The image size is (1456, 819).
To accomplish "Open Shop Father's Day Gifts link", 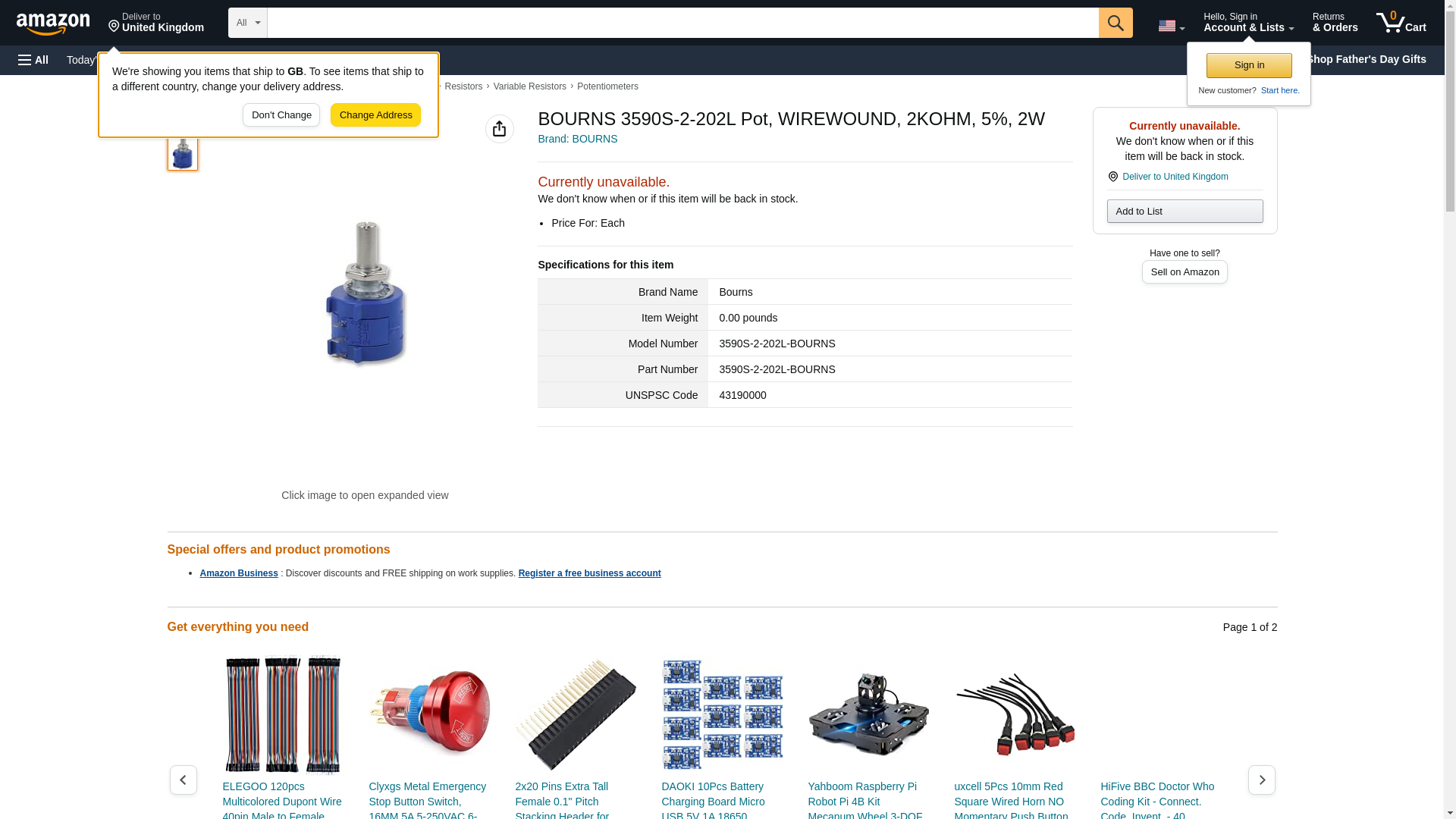I will 1366,59.
